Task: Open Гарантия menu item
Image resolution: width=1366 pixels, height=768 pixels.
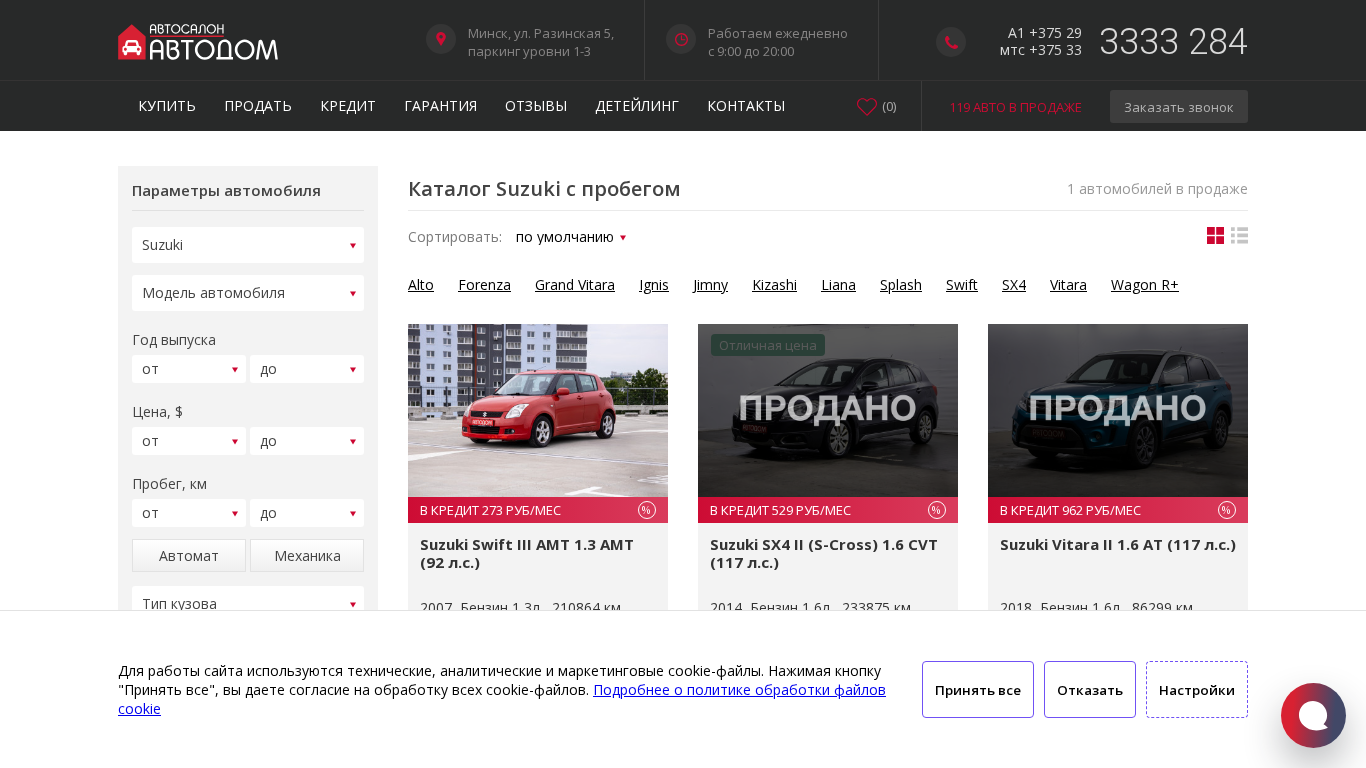Action: tap(440, 106)
